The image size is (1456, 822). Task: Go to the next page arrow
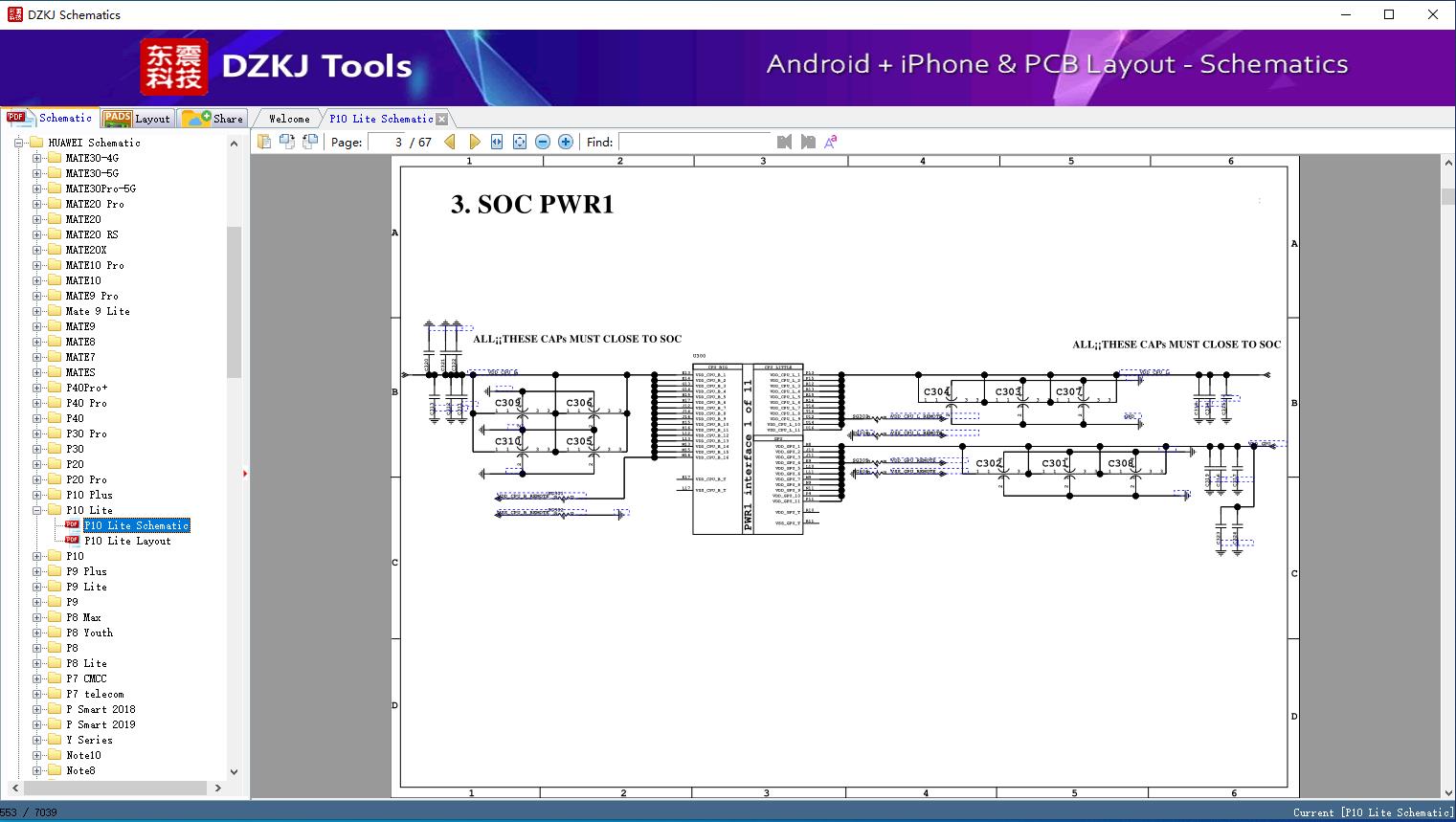coord(474,142)
